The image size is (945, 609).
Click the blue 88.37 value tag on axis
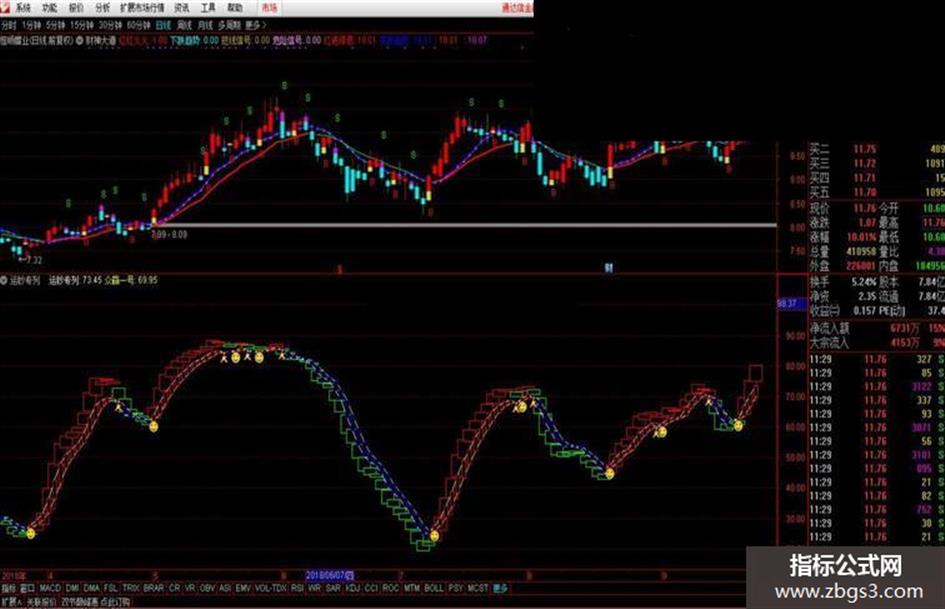791,304
